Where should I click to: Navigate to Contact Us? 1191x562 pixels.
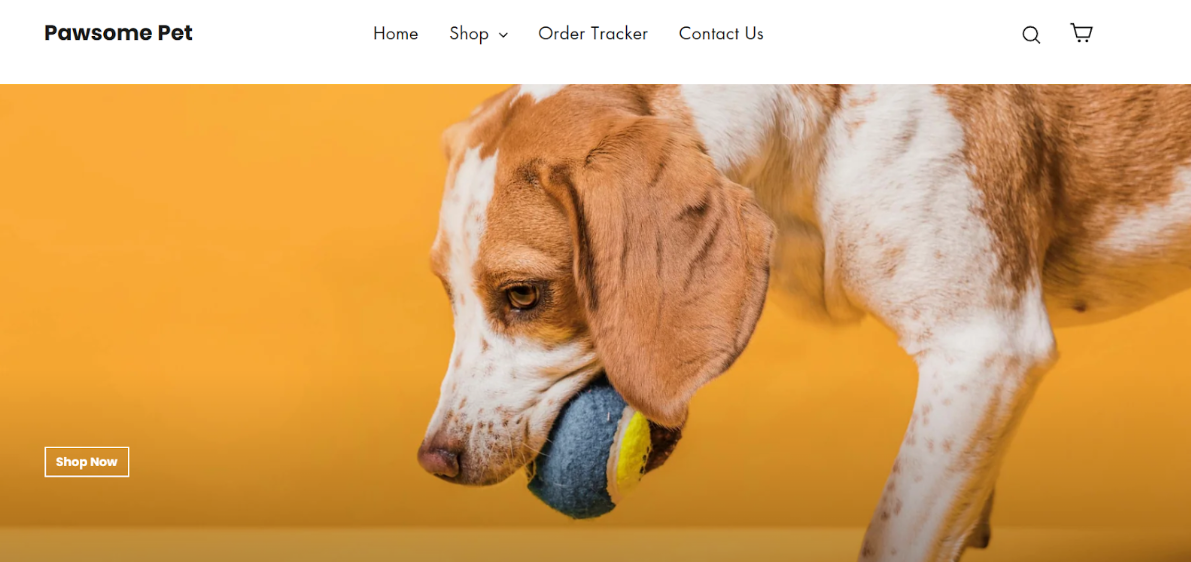tap(721, 33)
